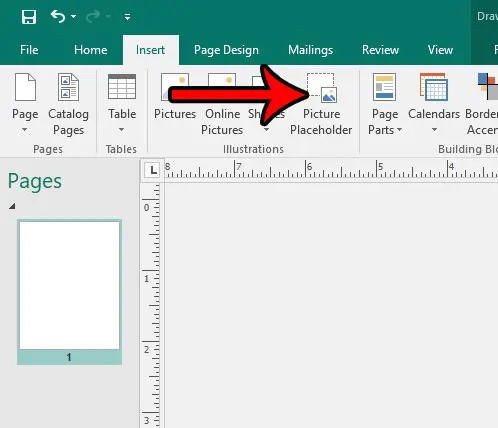Go to the Page Design tab
This screenshot has width=498, height=428.
pos(226,50)
